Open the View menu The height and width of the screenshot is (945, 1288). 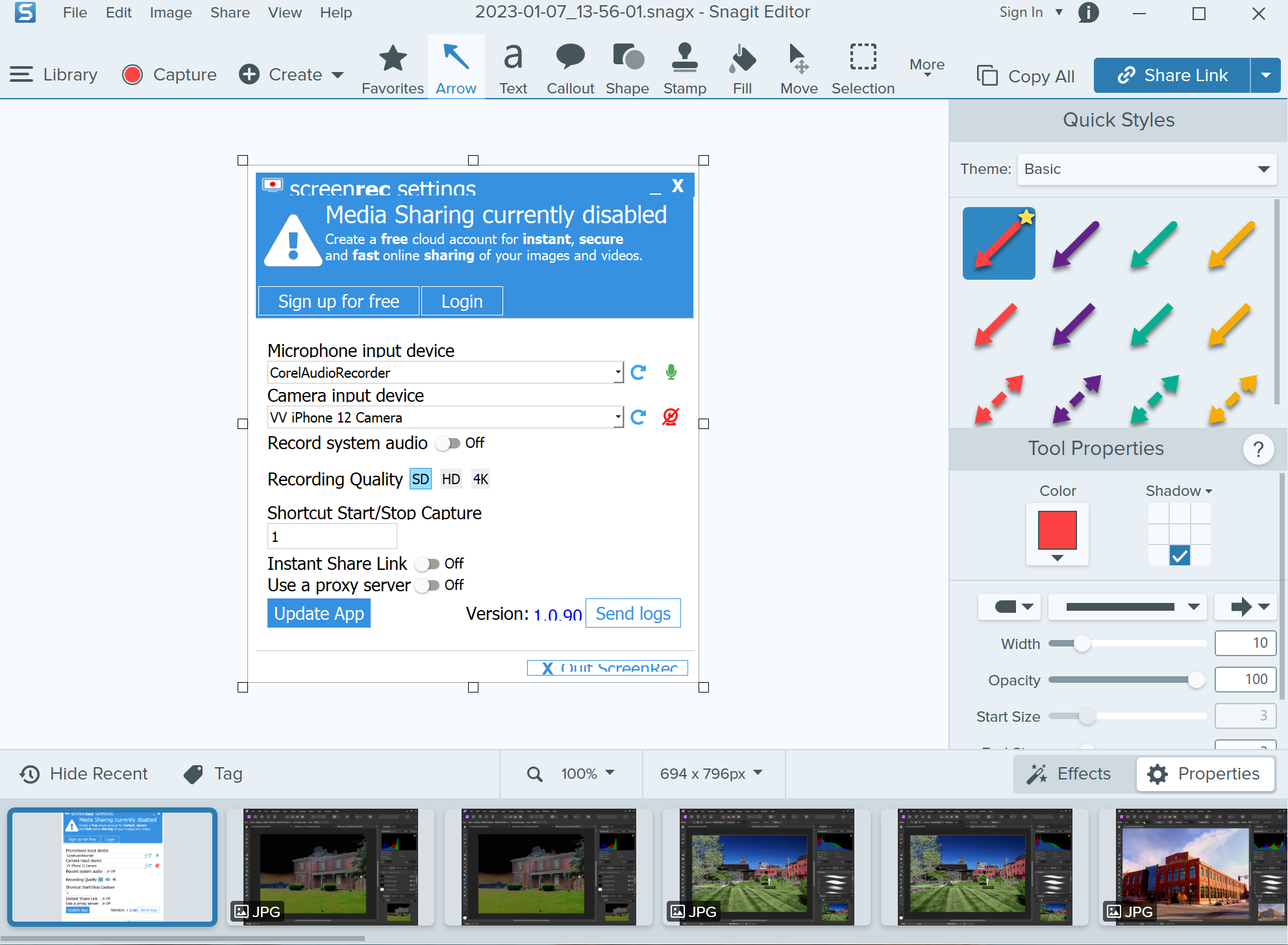pos(284,12)
